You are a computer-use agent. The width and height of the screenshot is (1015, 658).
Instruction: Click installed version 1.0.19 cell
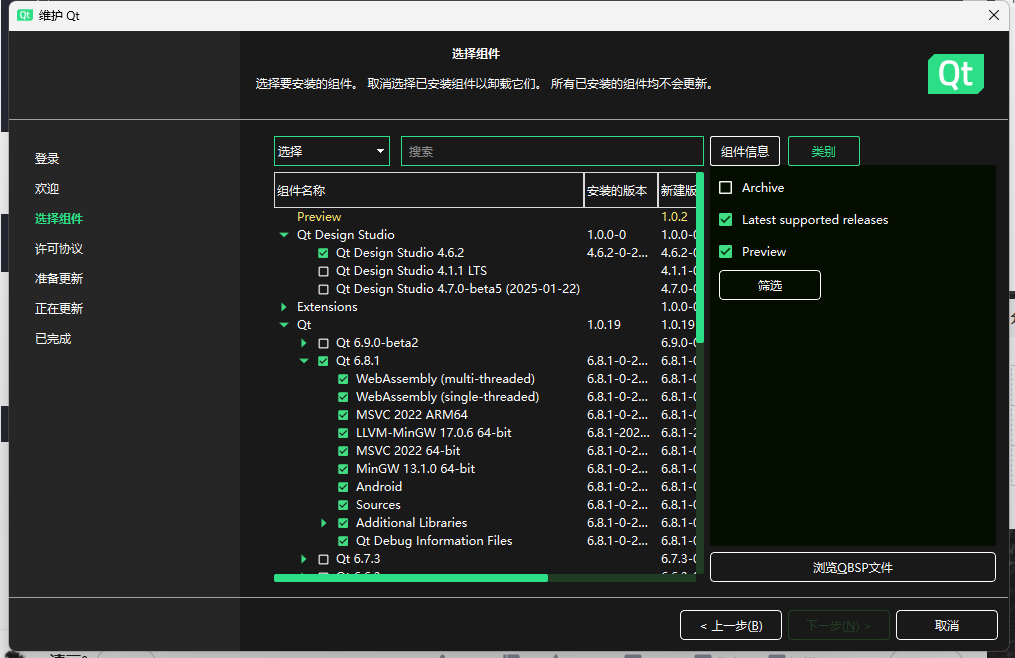[603, 325]
